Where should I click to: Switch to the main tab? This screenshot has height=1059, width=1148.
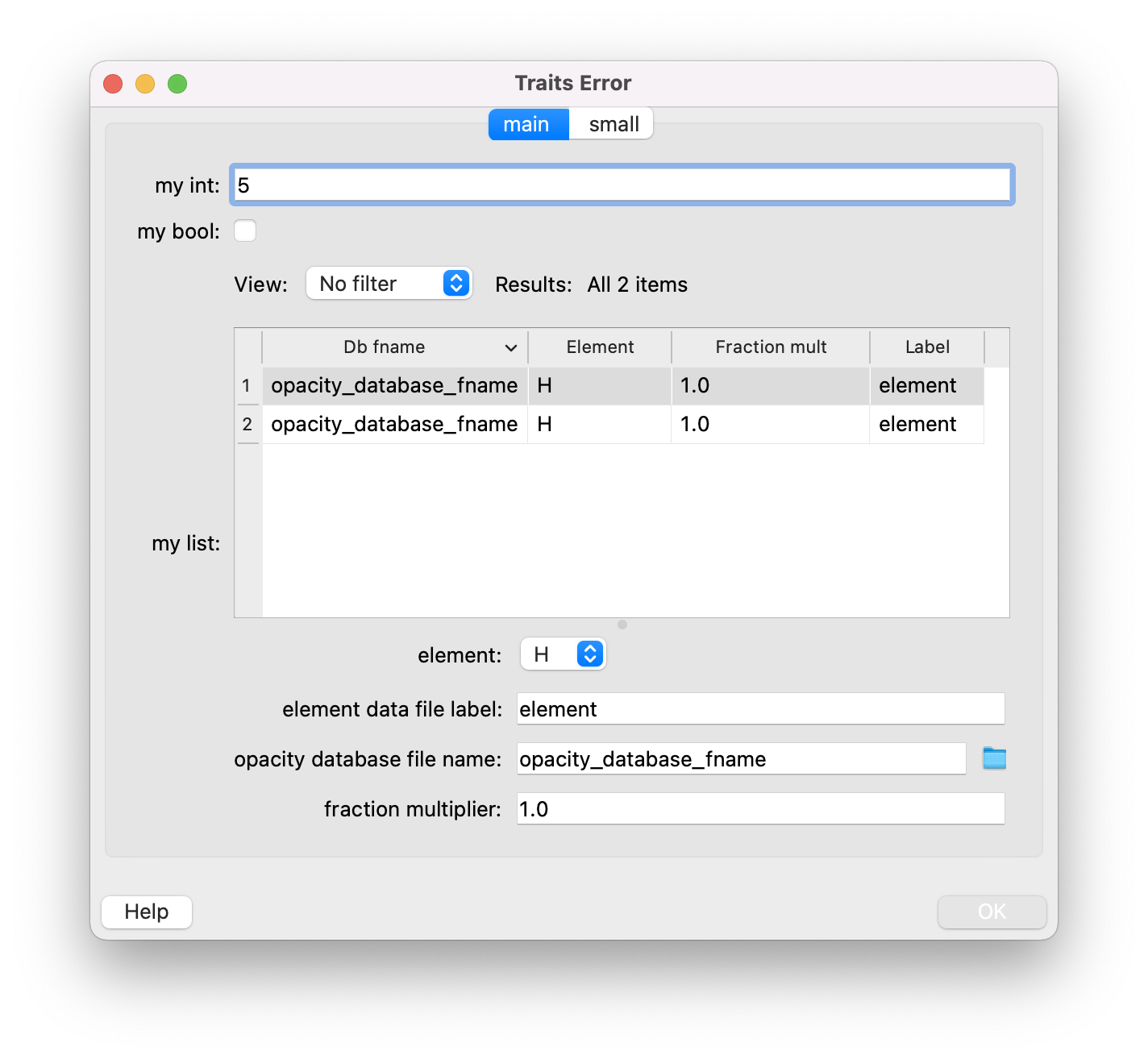tap(527, 123)
